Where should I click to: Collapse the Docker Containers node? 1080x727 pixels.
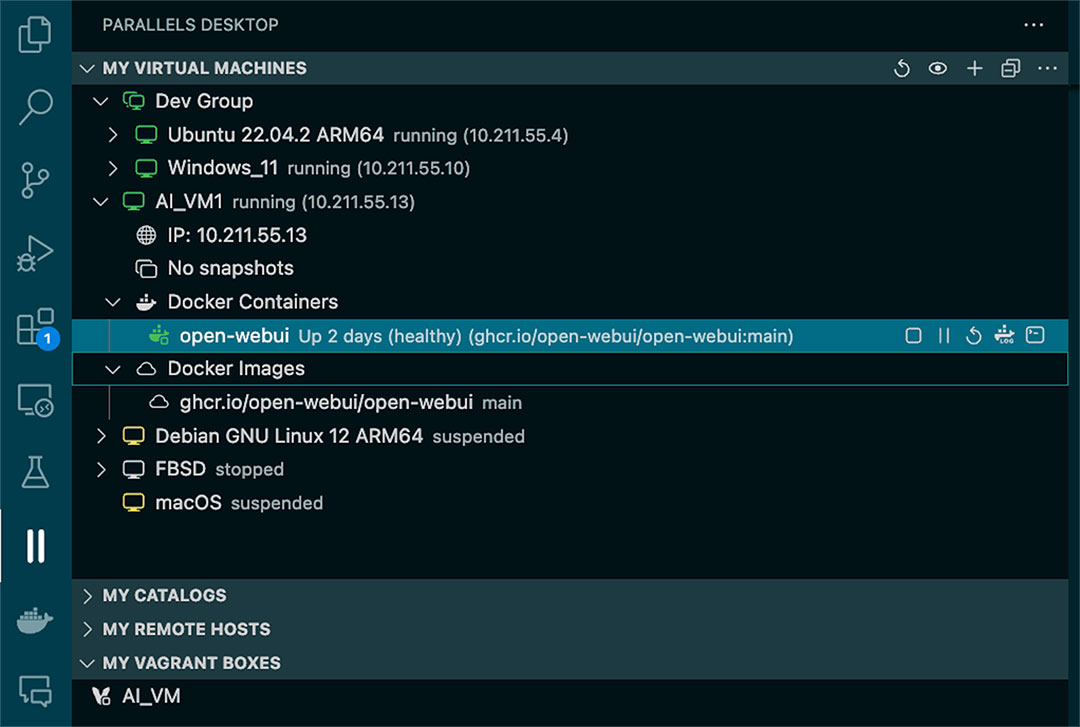click(x=113, y=302)
